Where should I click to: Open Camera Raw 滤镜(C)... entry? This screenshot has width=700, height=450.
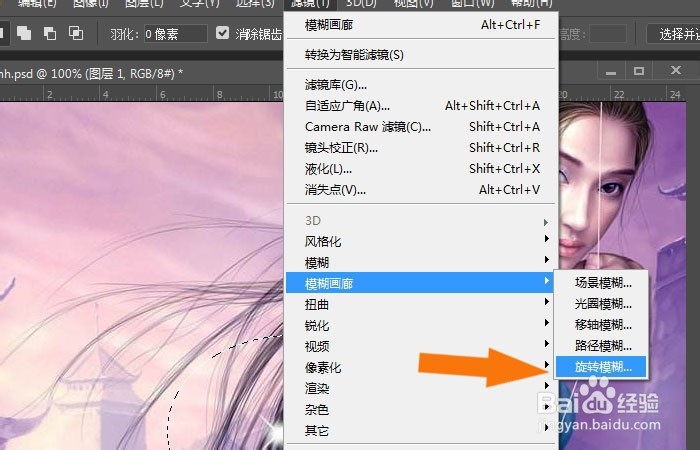point(421,127)
